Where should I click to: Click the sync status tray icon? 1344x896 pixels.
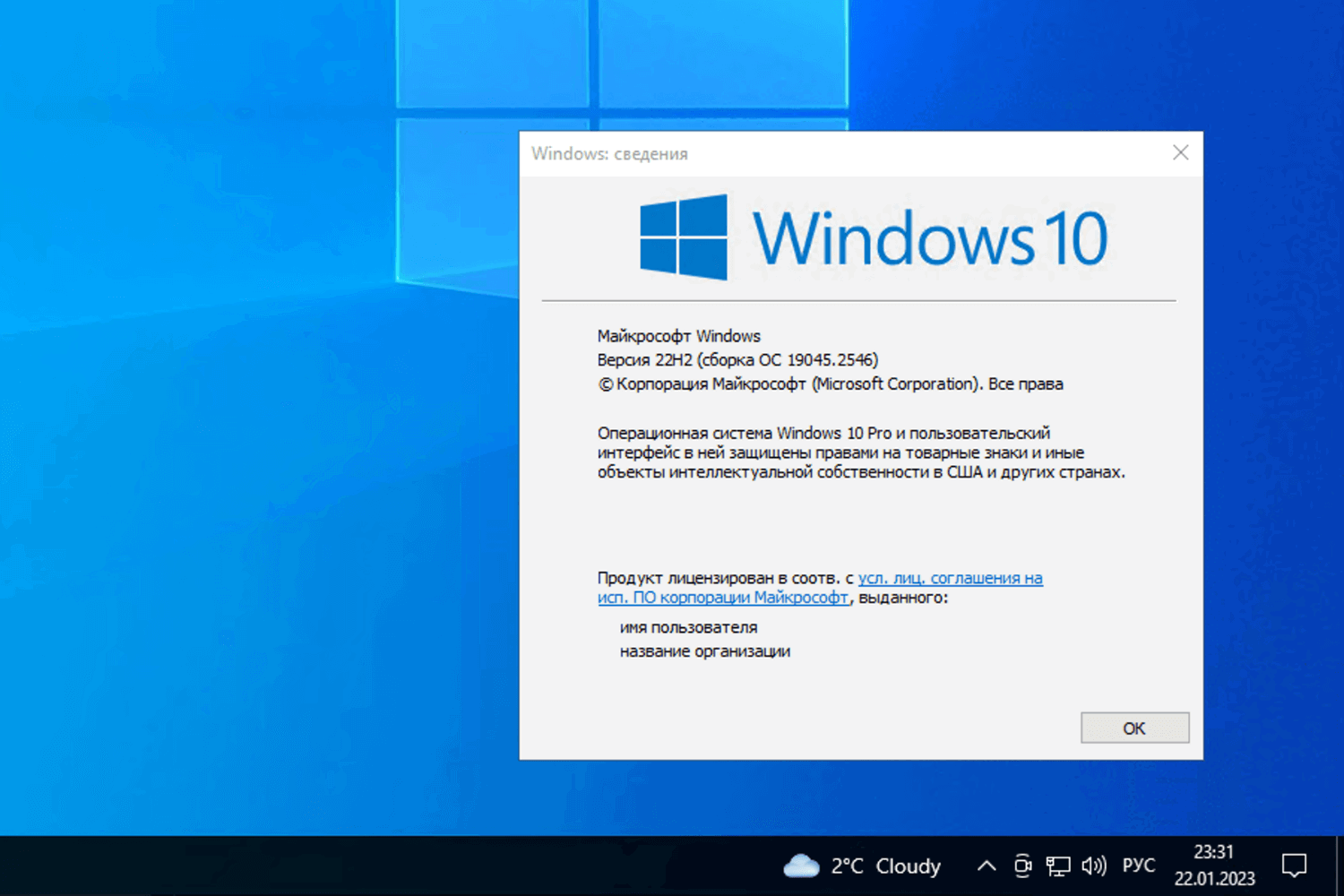(1022, 866)
